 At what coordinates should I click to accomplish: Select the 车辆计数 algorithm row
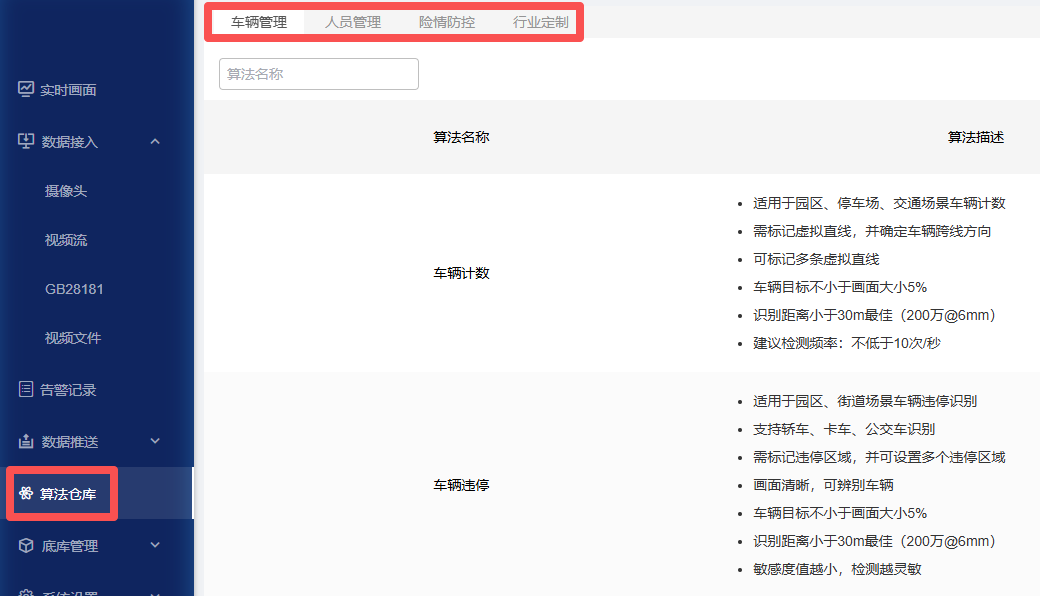coord(461,273)
